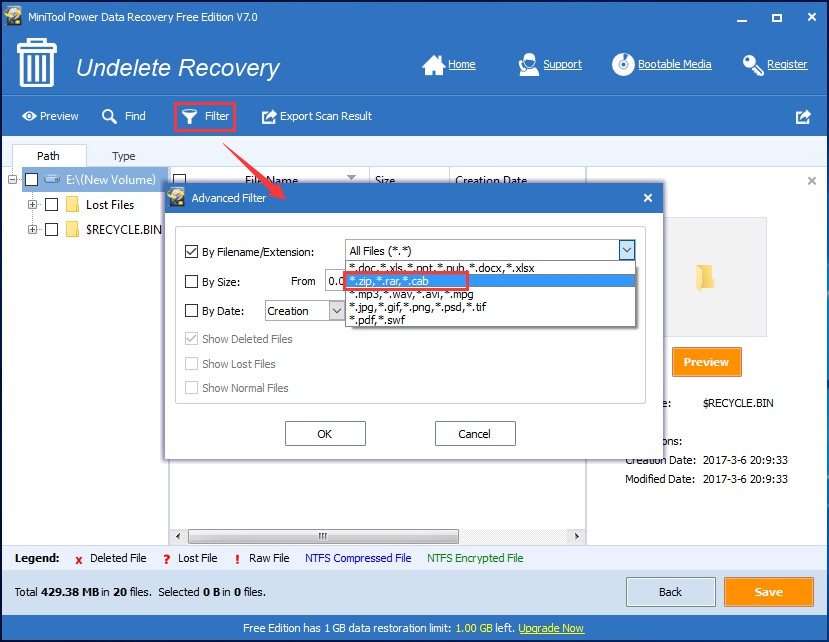This screenshot has width=829, height=642.
Task: Expand the Lost Files folder
Action: 33,204
